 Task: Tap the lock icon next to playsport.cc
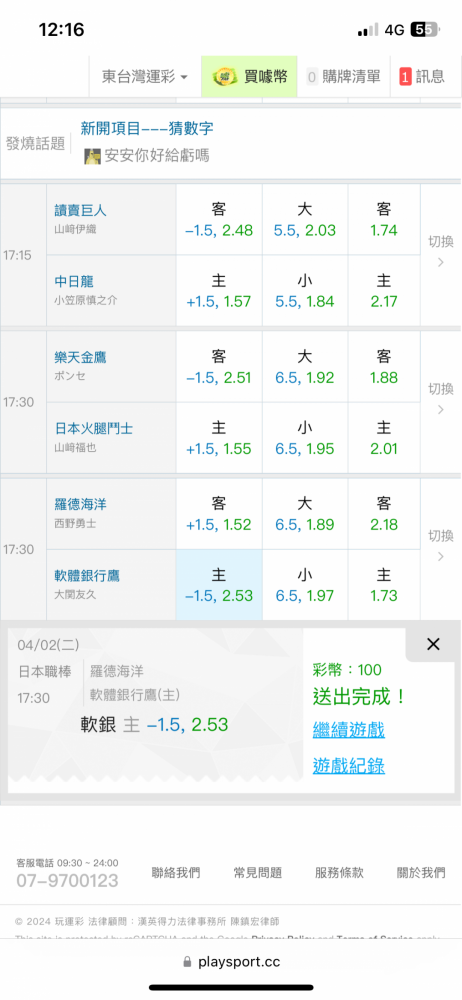point(187,962)
